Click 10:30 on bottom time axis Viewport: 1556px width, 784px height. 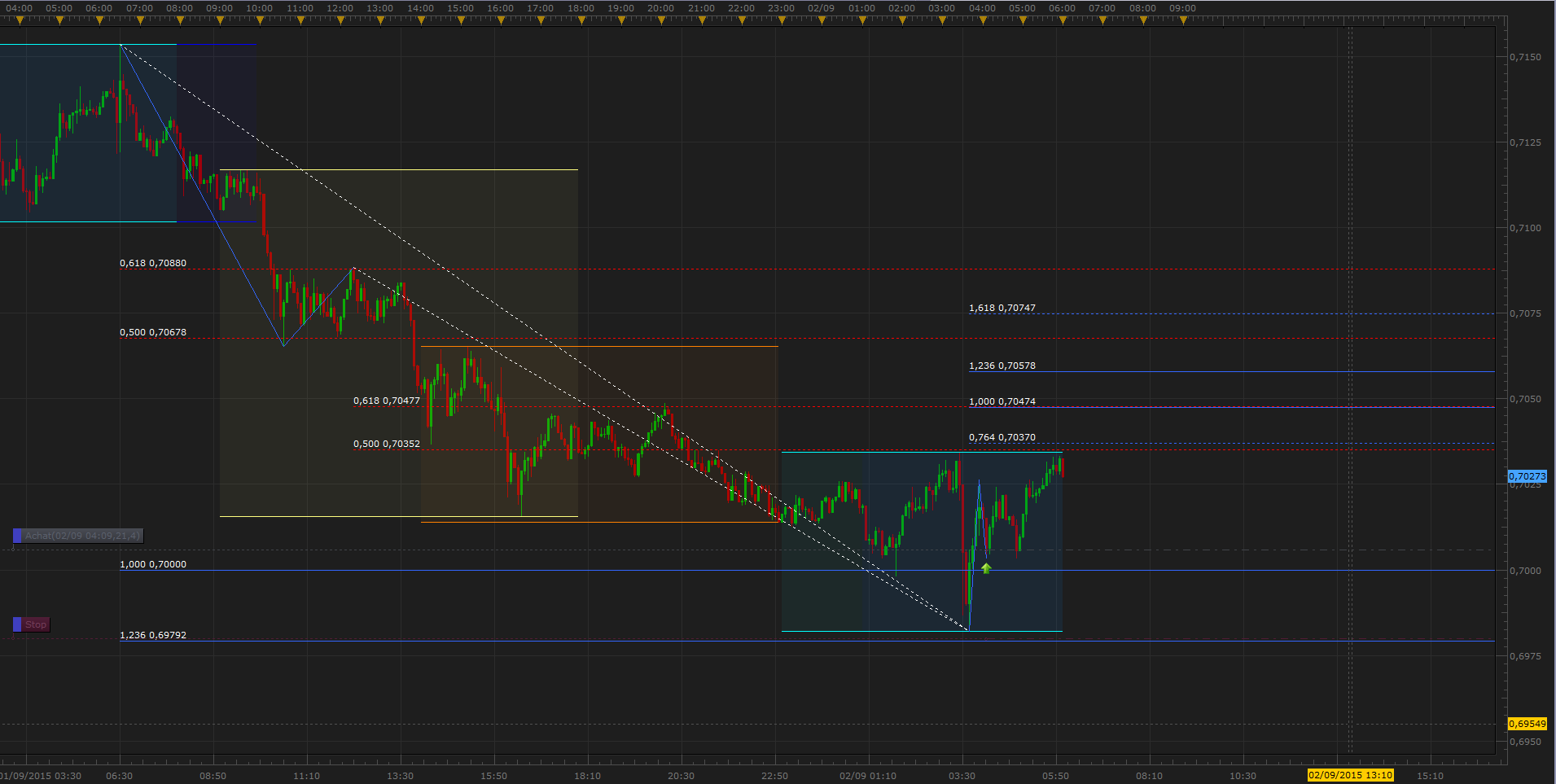(x=1243, y=776)
